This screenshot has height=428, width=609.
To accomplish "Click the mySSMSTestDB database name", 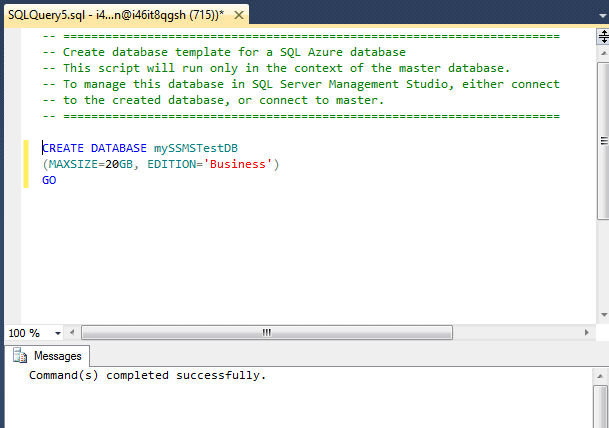I will [196, 148].
